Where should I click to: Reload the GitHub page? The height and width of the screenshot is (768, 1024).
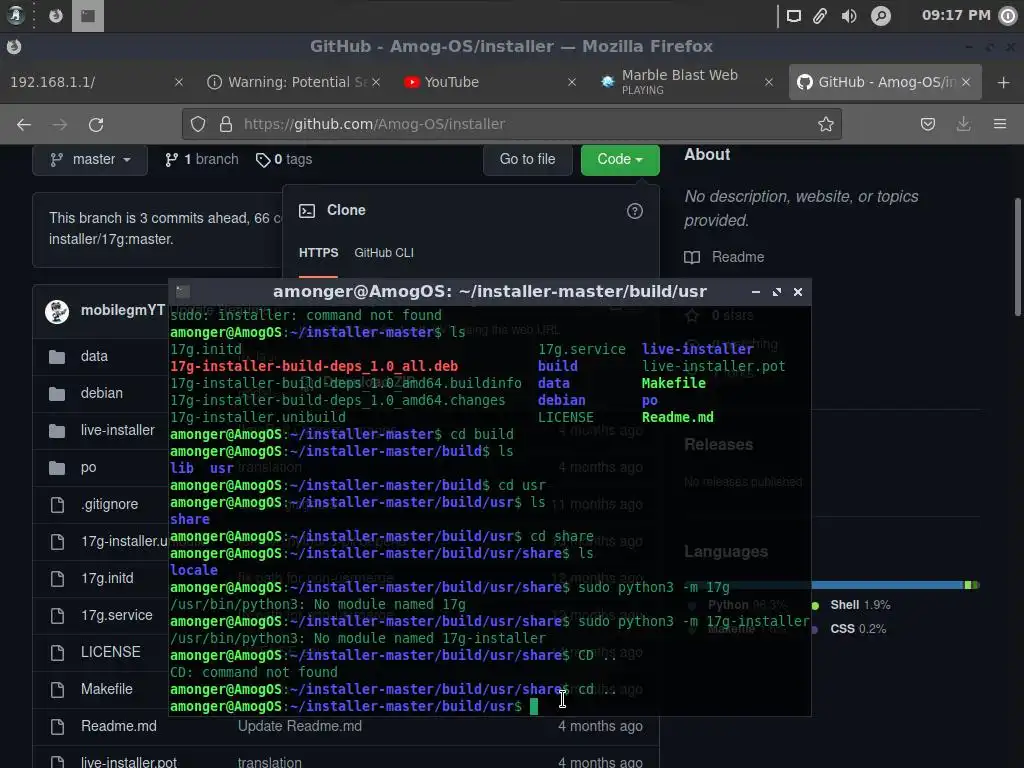[x=96, y=124]
